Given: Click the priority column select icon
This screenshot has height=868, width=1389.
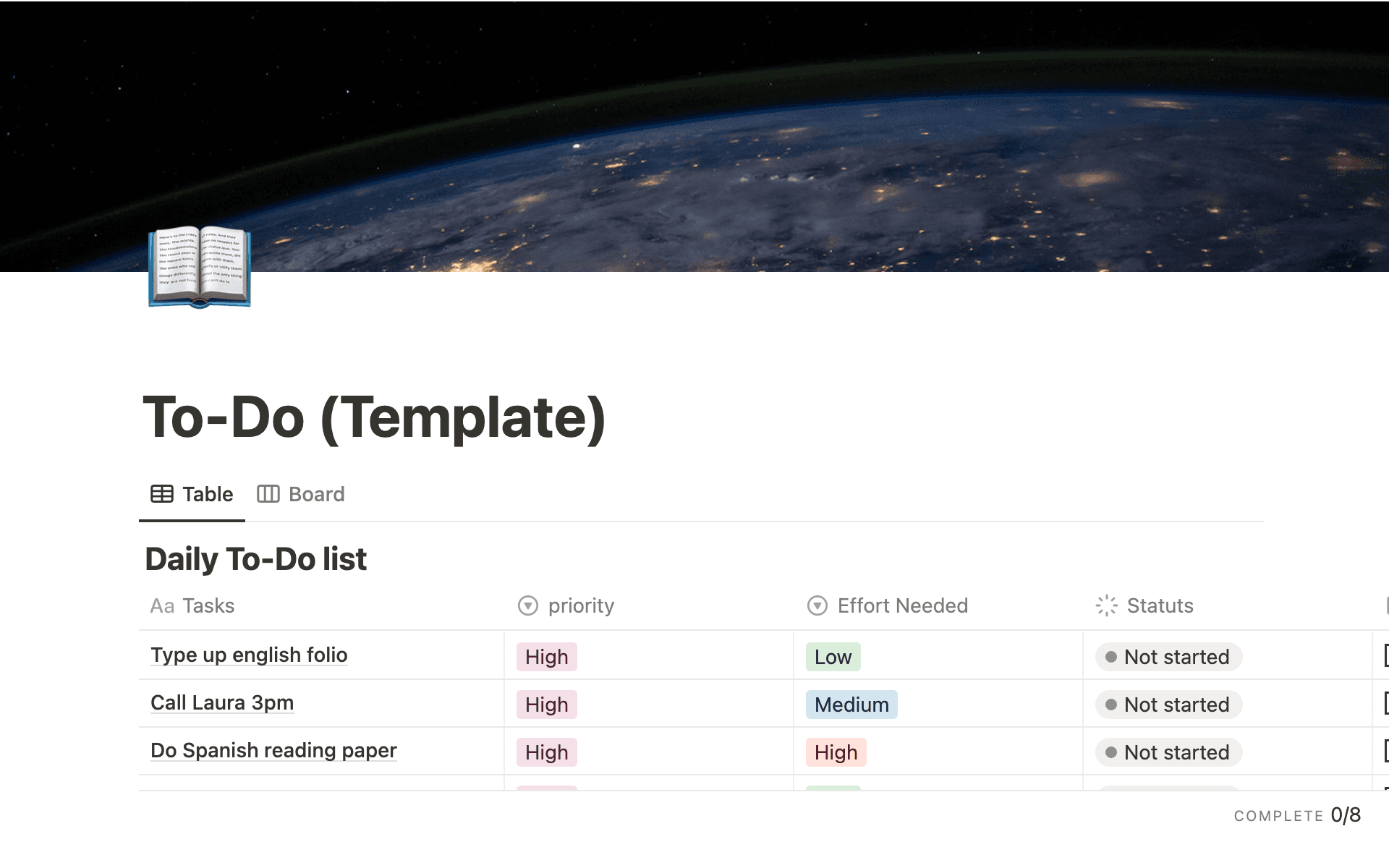Looking at the screenshot, I should (528, 605).
